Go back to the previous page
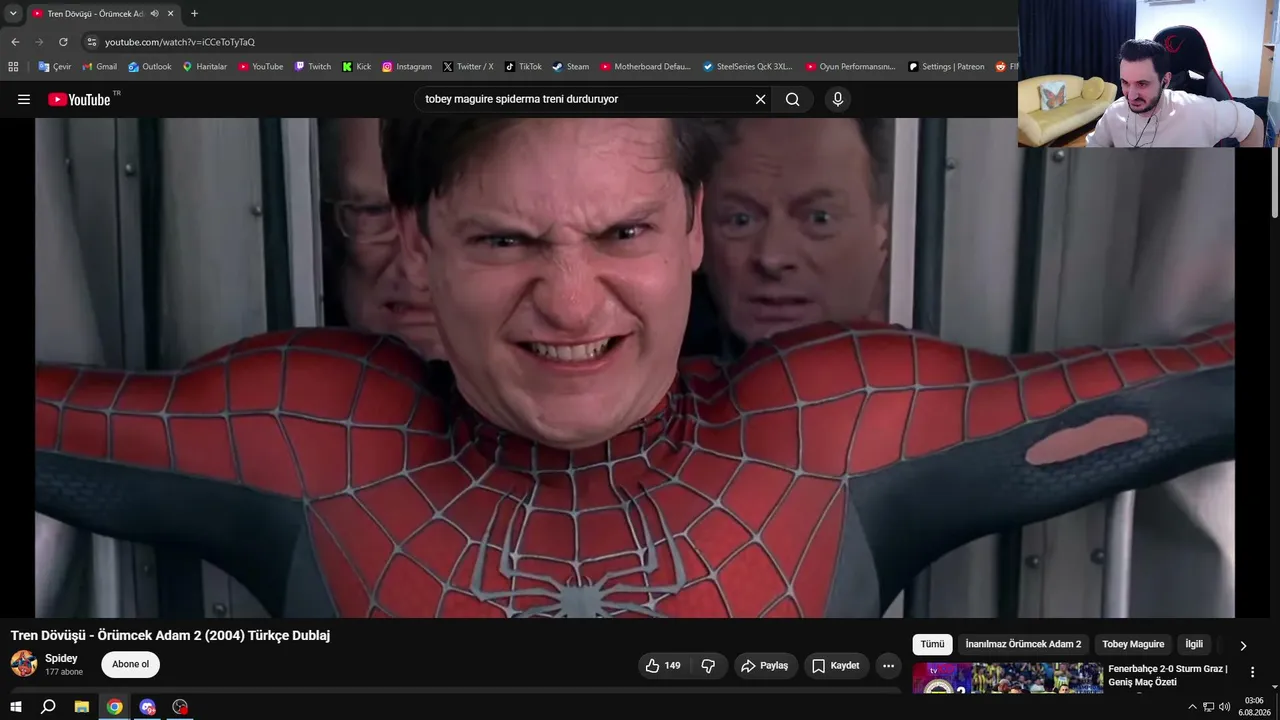The height and width of the screenshot is (720, 1280). [x=15, y=42]
